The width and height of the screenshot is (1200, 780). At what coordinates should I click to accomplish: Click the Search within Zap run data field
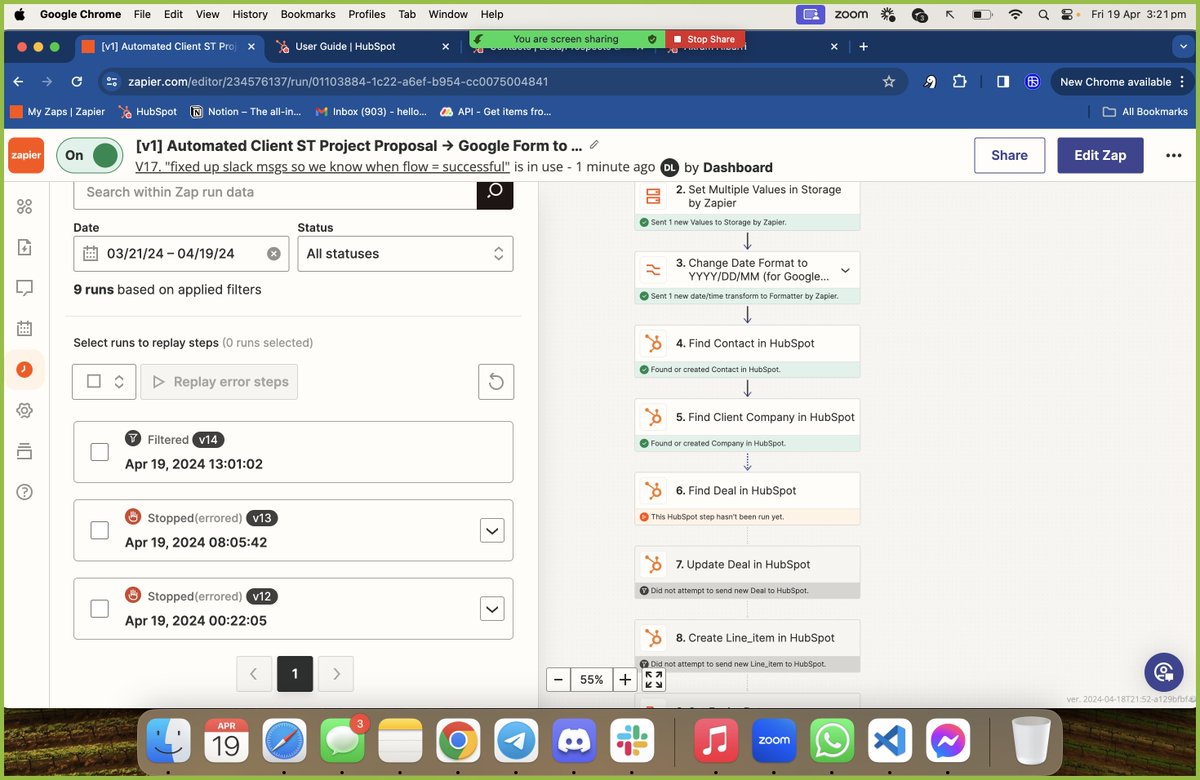click(x=276, y=192)
